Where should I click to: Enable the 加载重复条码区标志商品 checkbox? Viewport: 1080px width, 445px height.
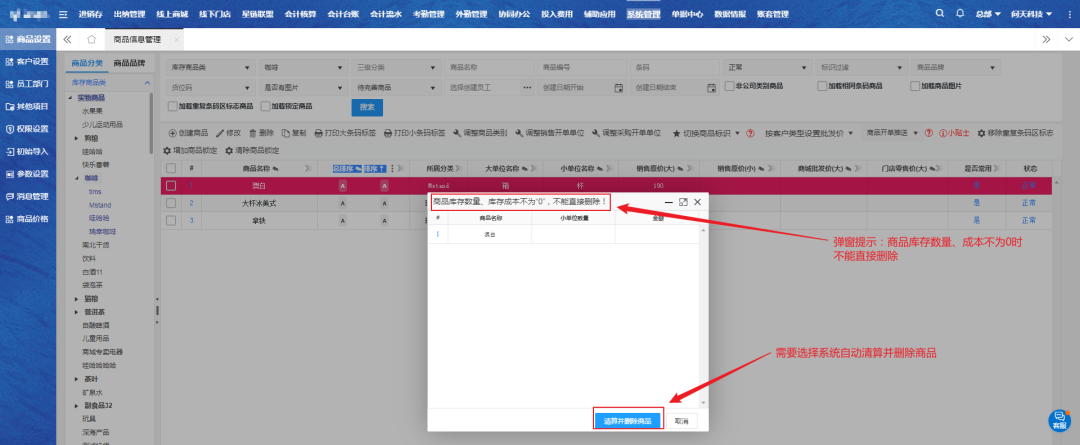coord(172,105)
